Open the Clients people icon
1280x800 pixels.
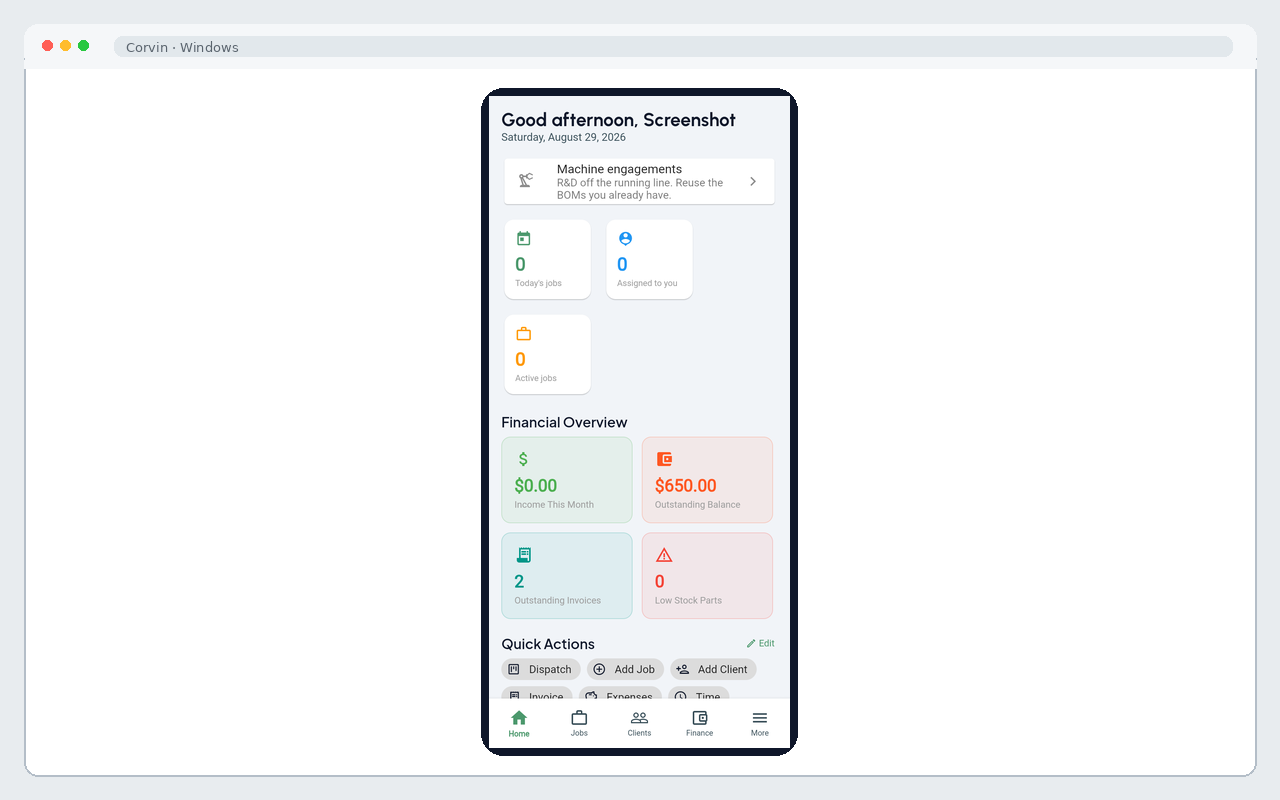(639, 717)
